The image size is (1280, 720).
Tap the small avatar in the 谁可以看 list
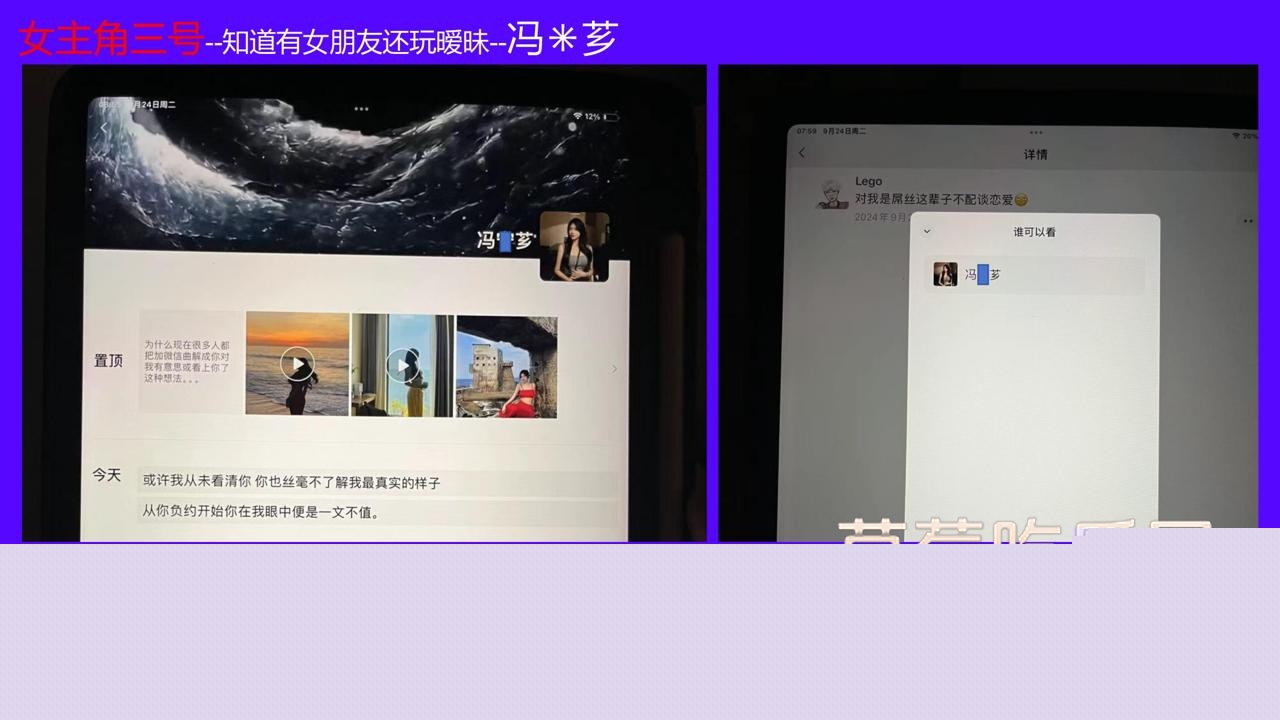tap(945, 274)
